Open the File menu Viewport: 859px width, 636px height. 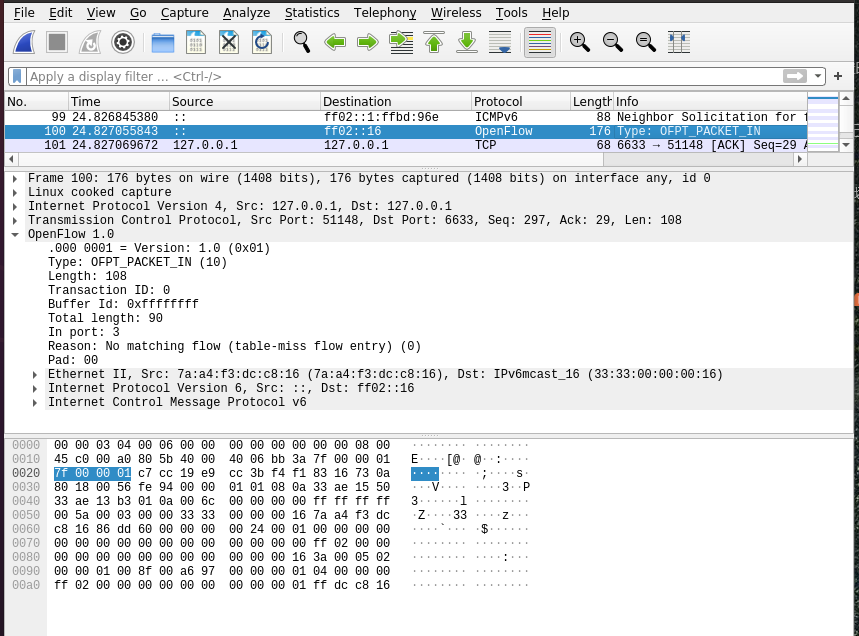[24, 13]
